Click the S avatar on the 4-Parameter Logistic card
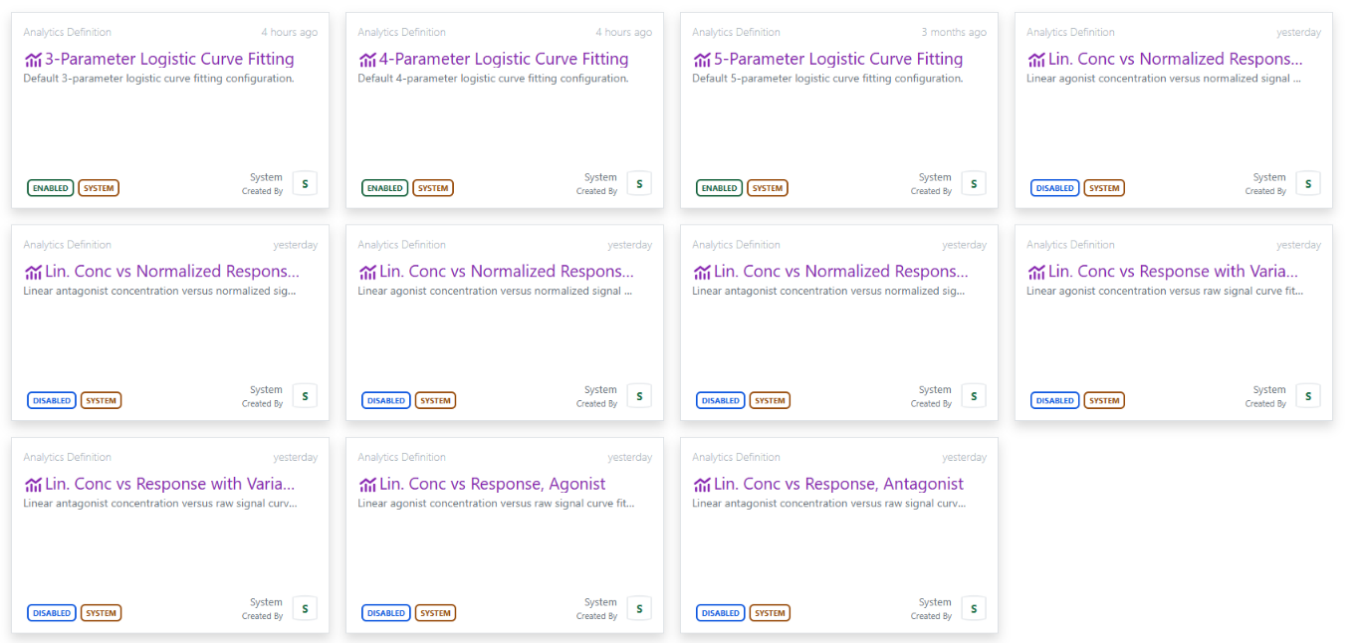1360x643 pixels. point(639,183)
